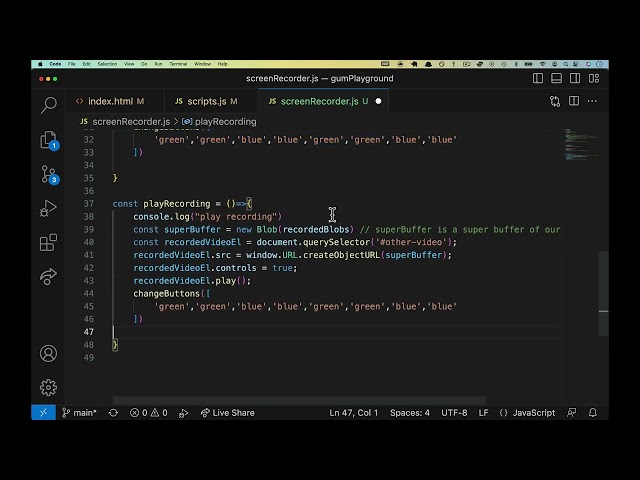Open the View menu
Image resolution: width=640 pixels, height=480 pixels.
tap(129, 64)
